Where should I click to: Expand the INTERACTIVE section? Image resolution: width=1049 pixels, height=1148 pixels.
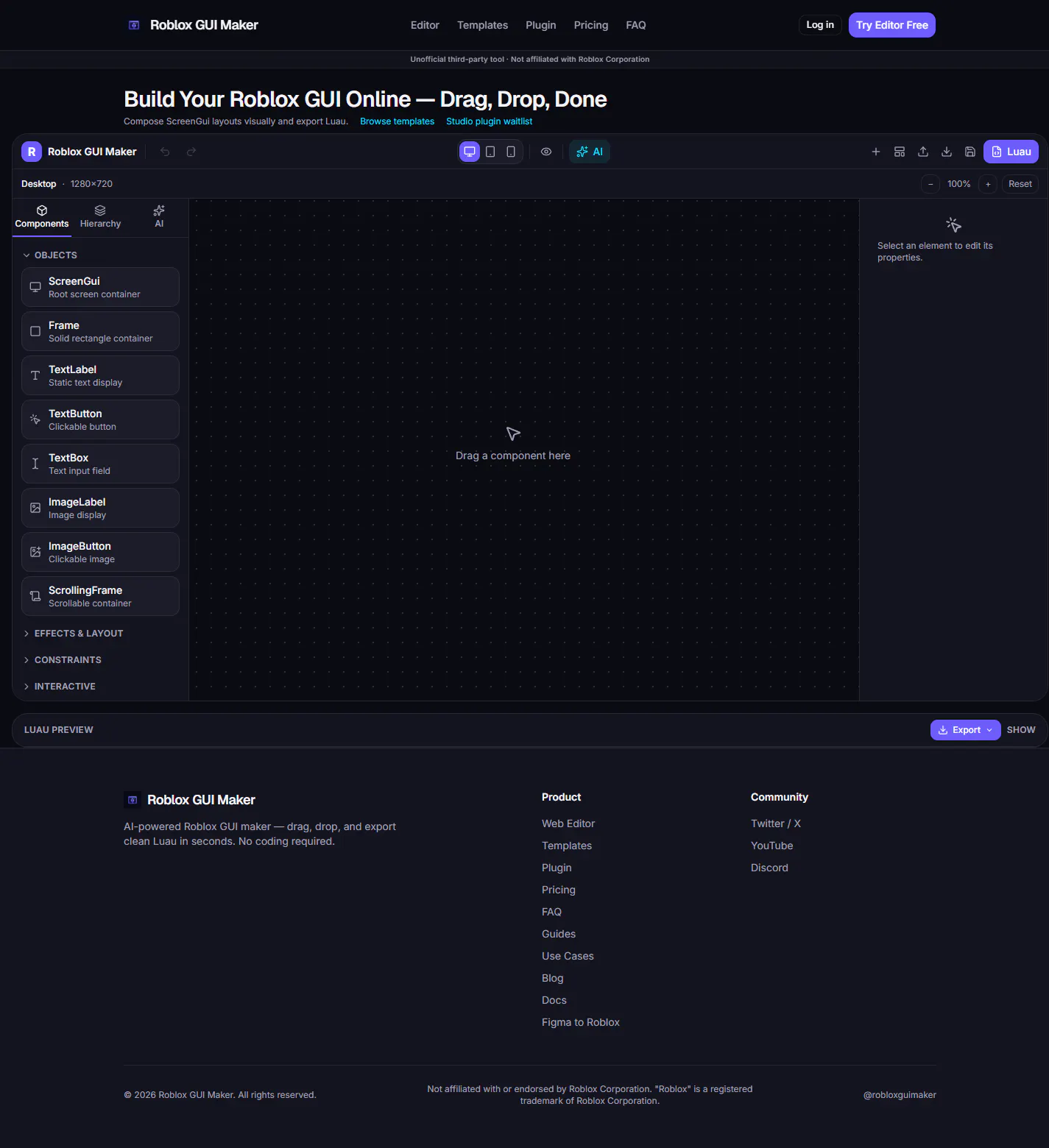(x=59, y=687)
